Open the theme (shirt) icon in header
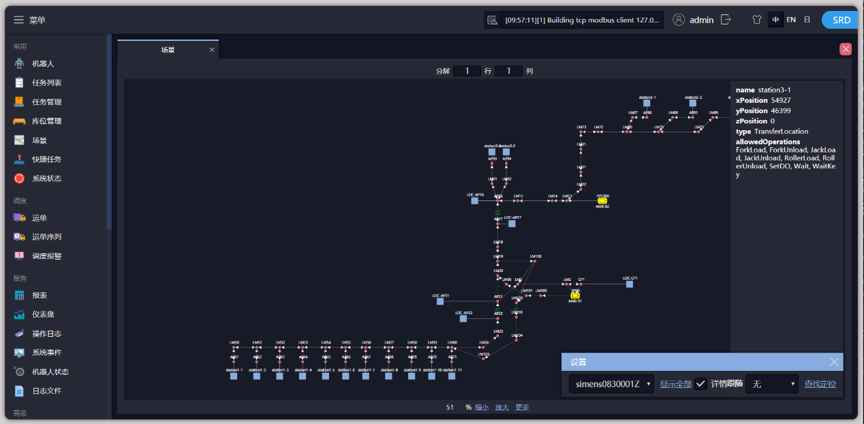Image resolution: width=864 pixels, height=424 pixels. click(x=756, y=20)
